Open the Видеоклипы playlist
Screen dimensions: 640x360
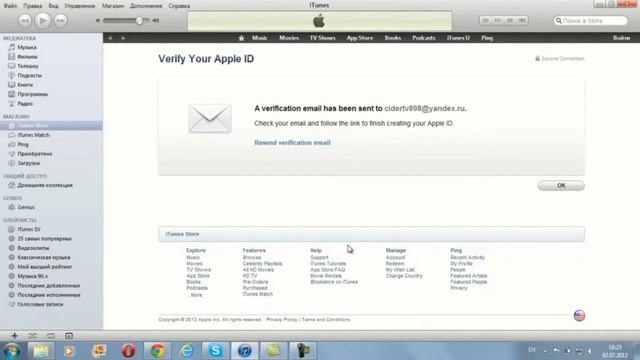(x=33, y=248)
